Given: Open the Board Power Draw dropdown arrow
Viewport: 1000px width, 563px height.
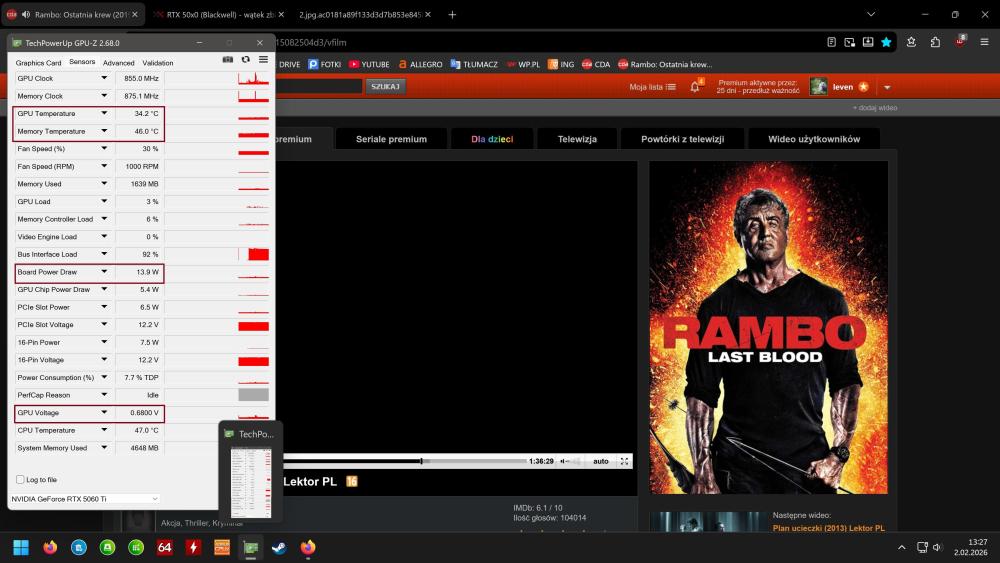Looking at the screenshot, I should [x=104, y=272].
